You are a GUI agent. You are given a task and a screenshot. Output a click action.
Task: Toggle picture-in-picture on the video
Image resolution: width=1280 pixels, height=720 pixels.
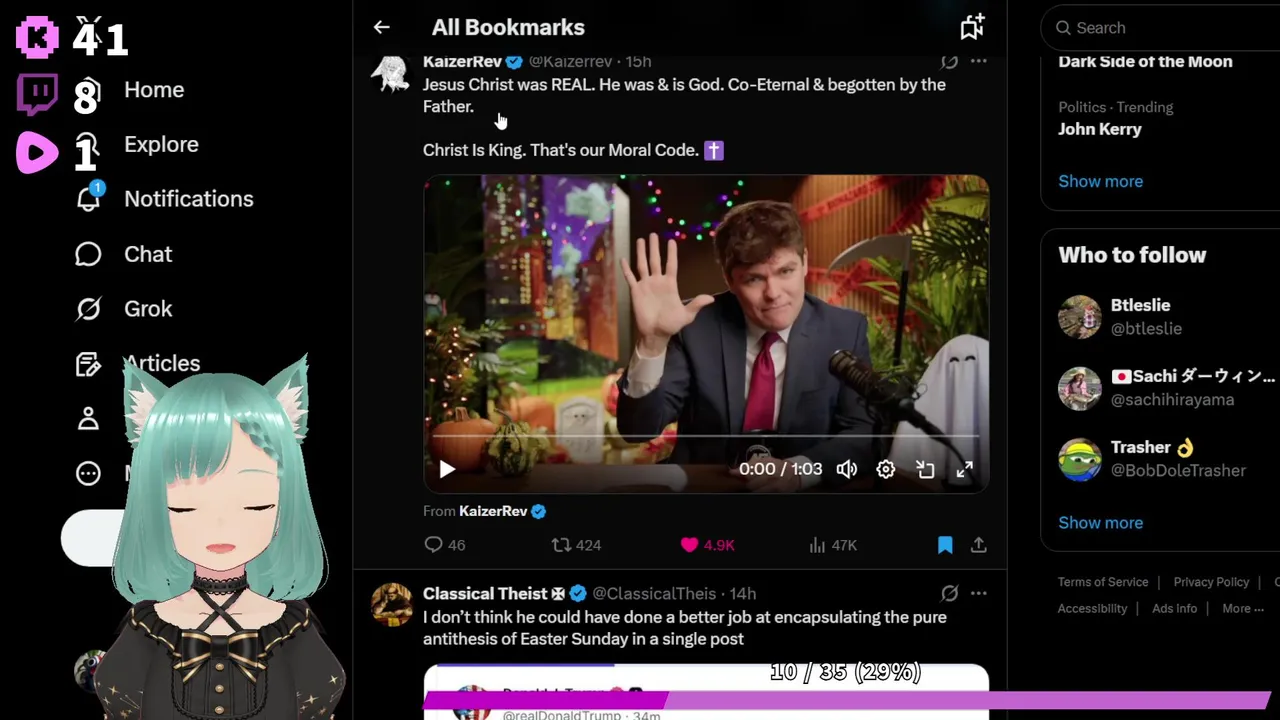pos(925,469)
